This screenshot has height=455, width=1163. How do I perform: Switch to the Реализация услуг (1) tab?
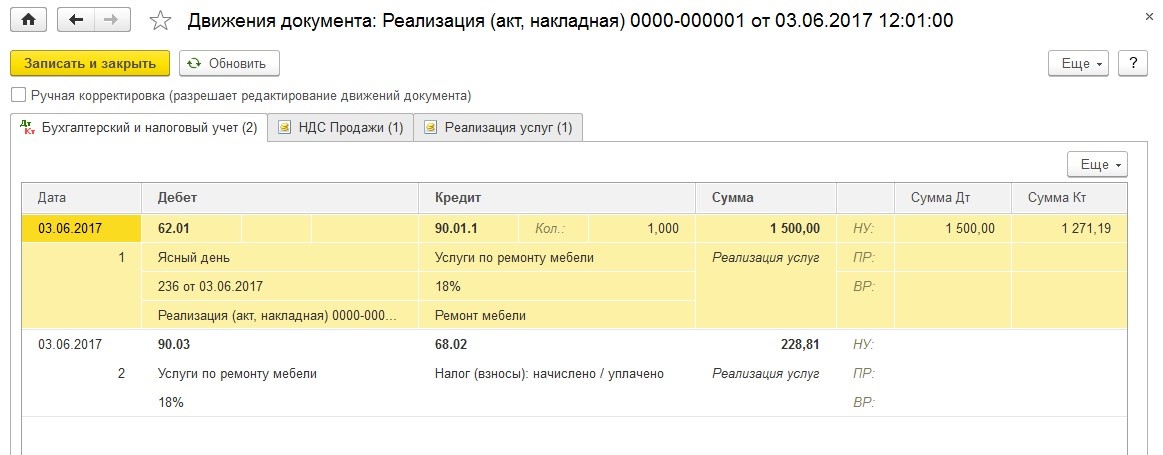click(498, 128)
